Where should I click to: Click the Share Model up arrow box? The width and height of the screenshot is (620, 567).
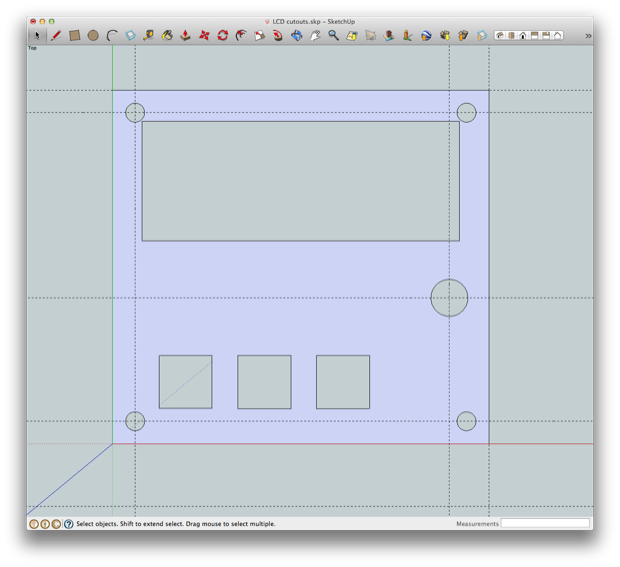click(x=463, y=36)
